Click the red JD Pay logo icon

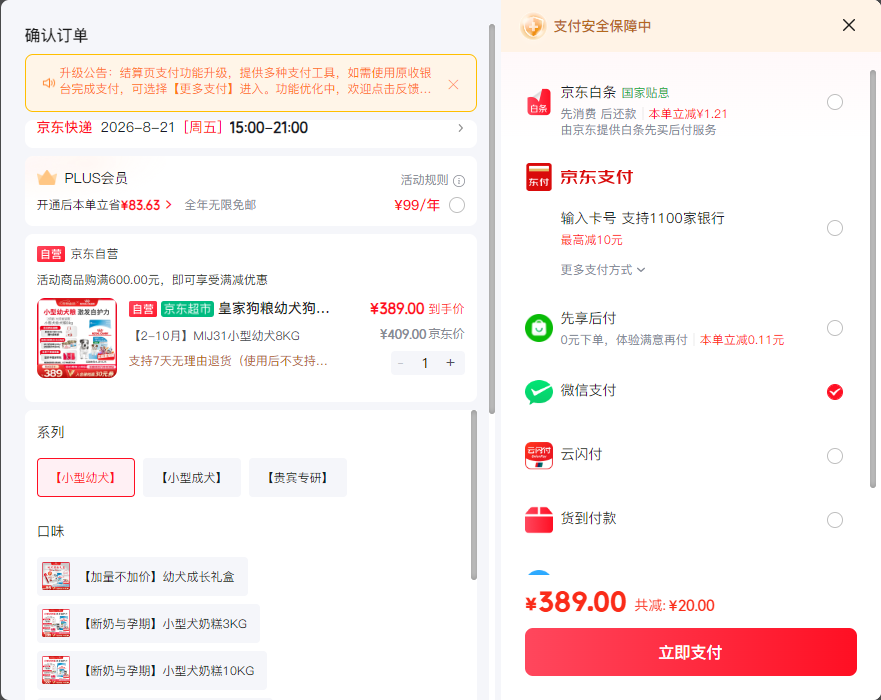coord(538,177)
